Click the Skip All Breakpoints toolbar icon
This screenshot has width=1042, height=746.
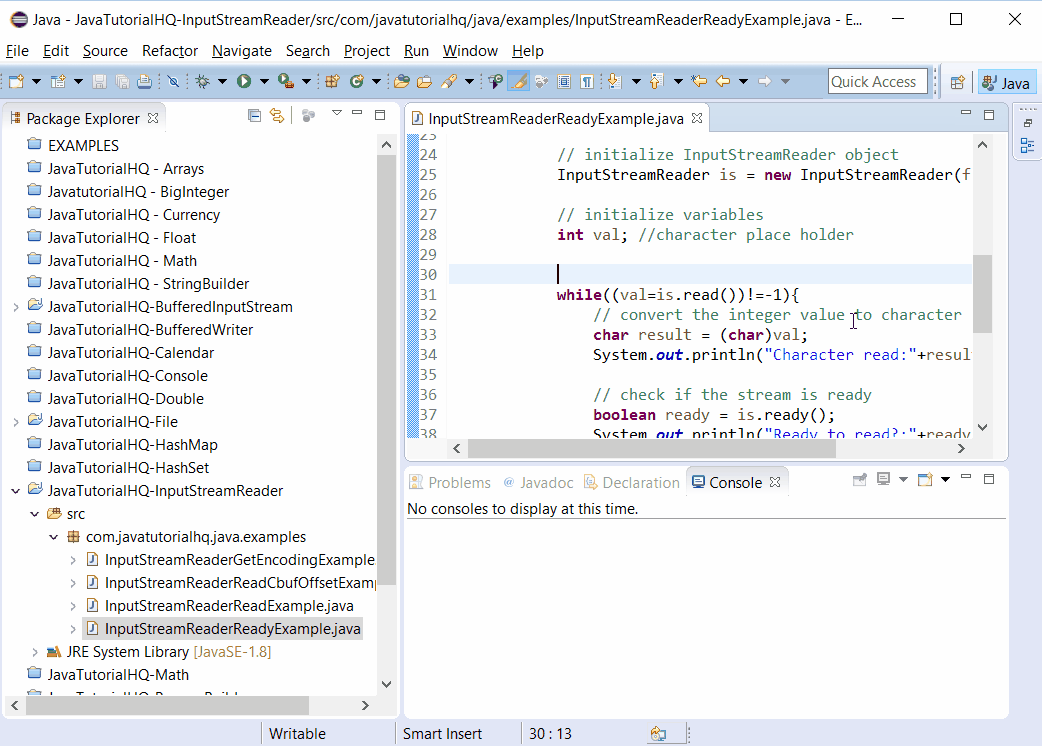click(x=174, y=80)
